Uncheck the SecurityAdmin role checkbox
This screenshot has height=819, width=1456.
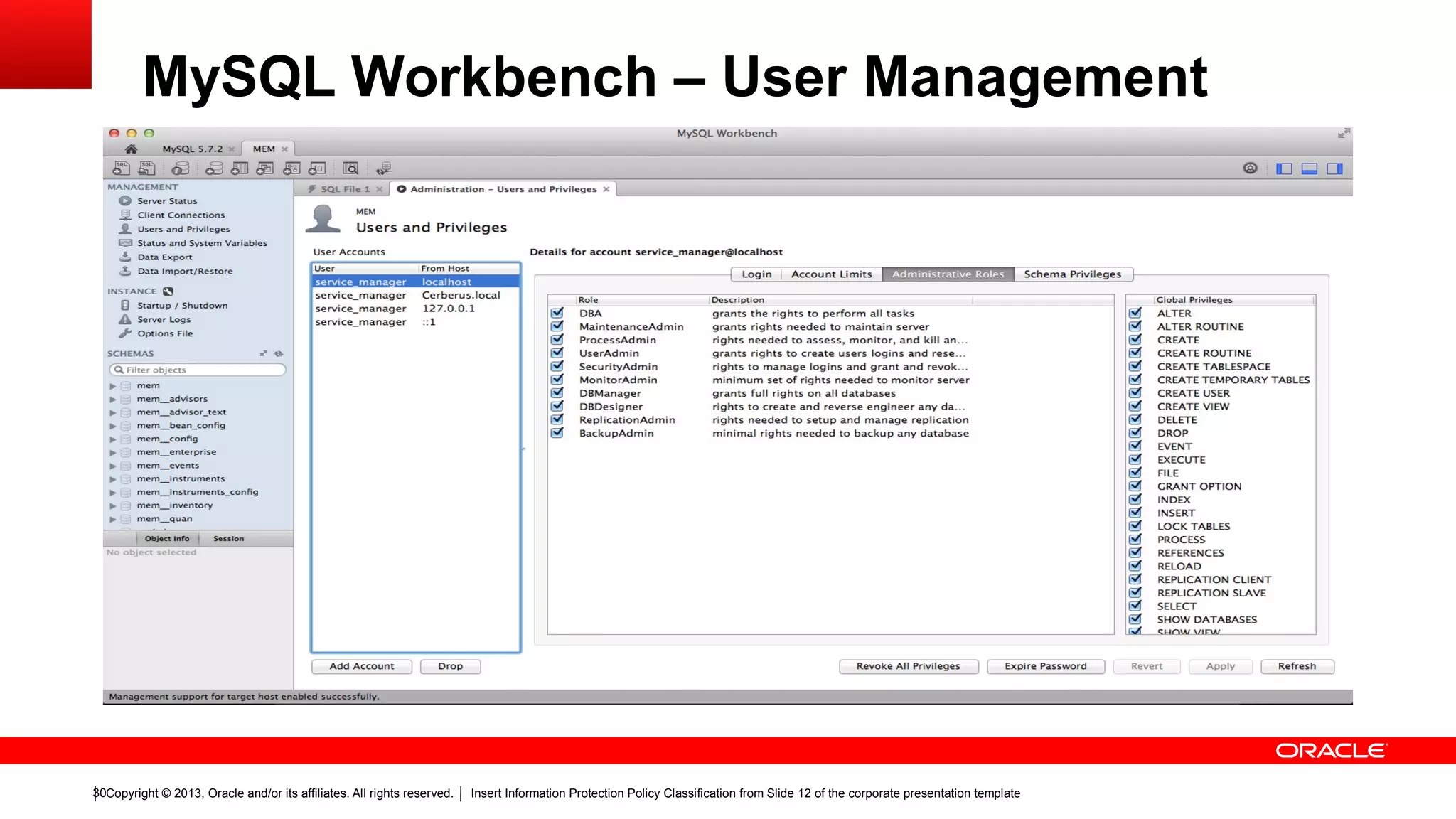point(557,366)
